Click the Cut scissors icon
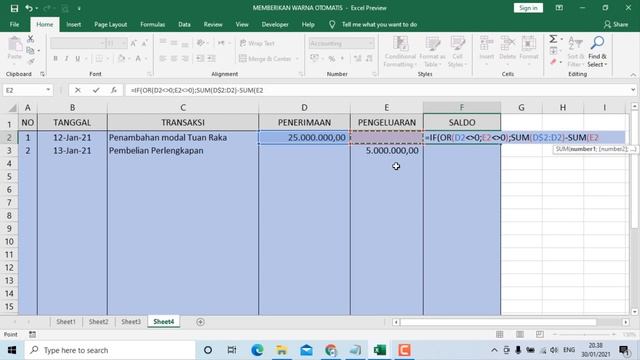The height and width of the screenshot is (360, 640). pyautogui.click(x=31, y=39)
